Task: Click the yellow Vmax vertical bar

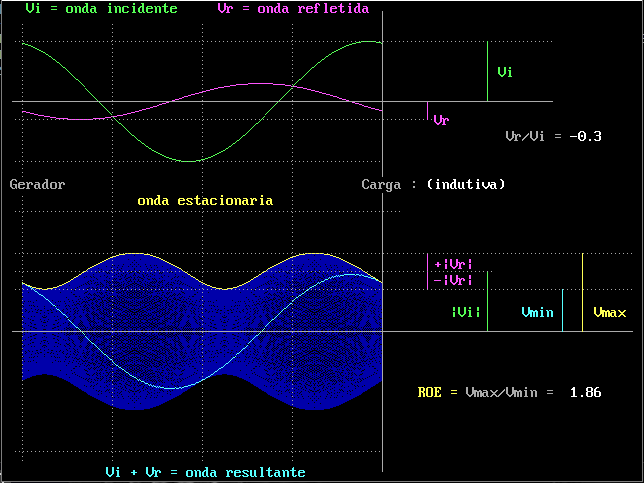Action: [x=582, y=292]
